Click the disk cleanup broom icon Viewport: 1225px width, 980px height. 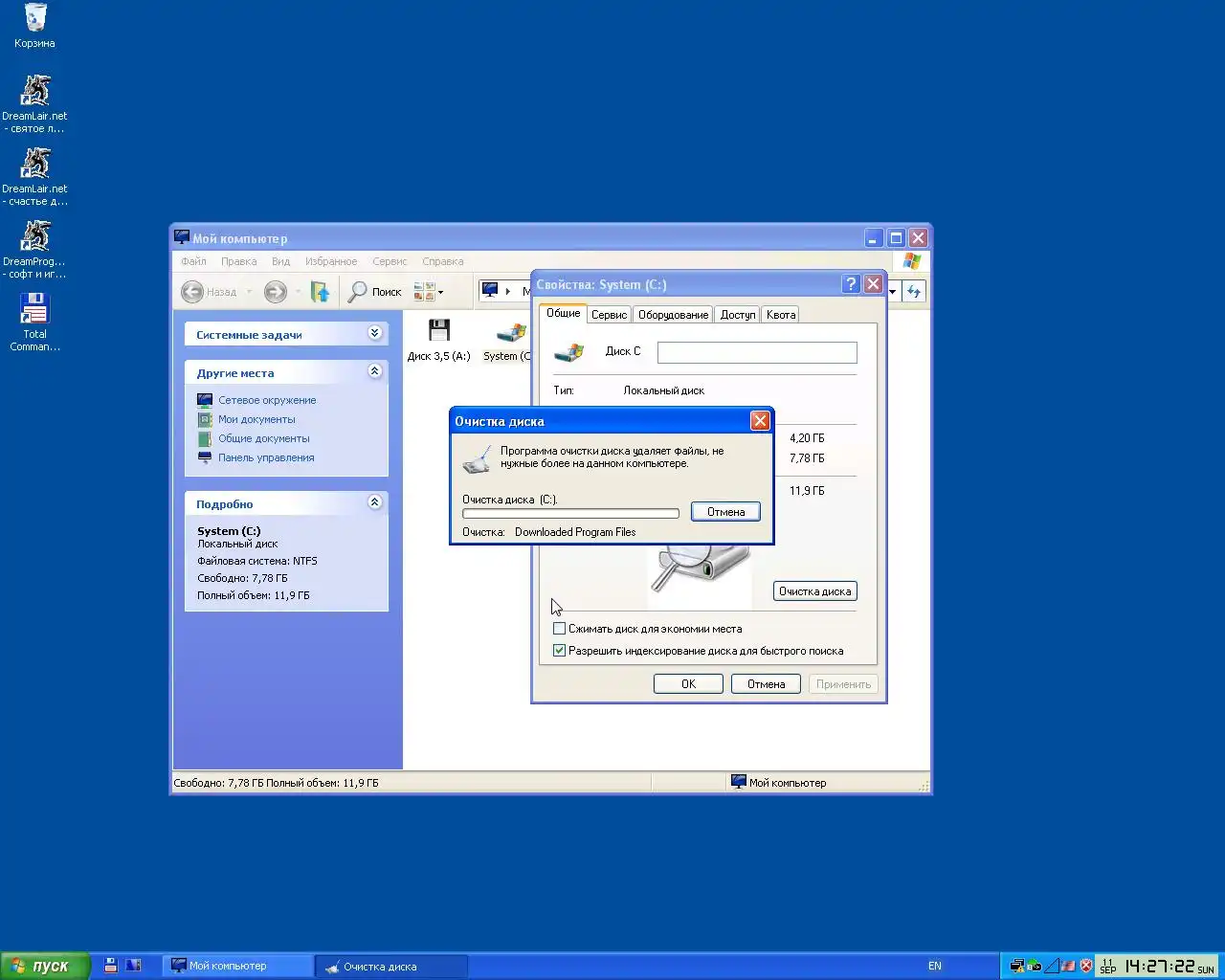477,459
